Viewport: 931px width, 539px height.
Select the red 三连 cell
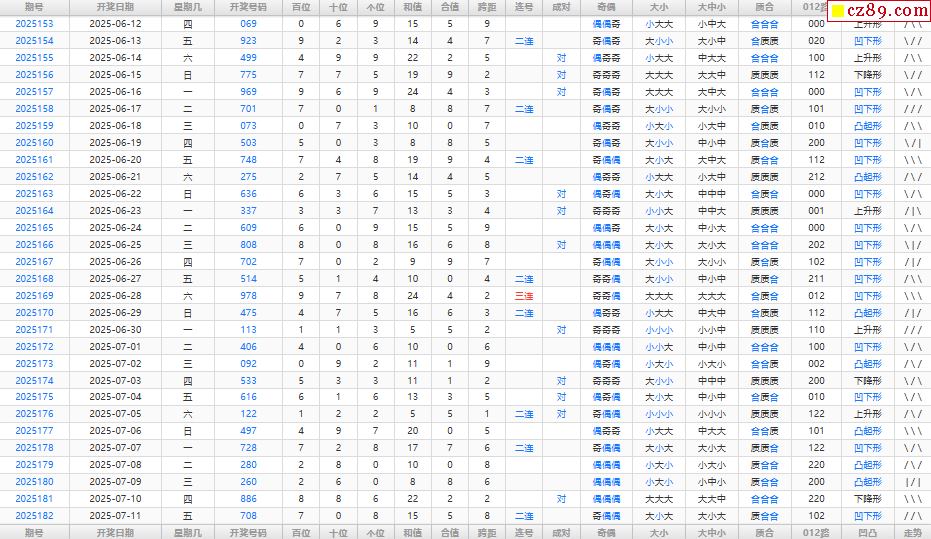[x=524, y=296]
